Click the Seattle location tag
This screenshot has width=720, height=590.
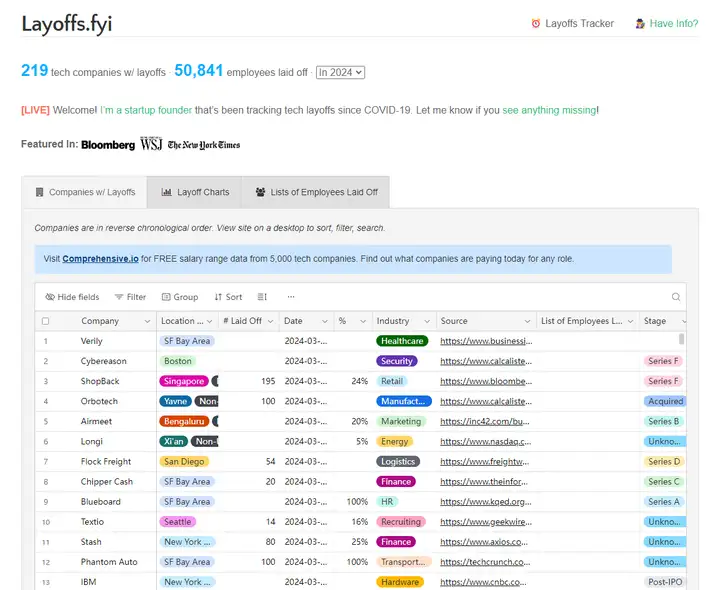pos(178,522)
